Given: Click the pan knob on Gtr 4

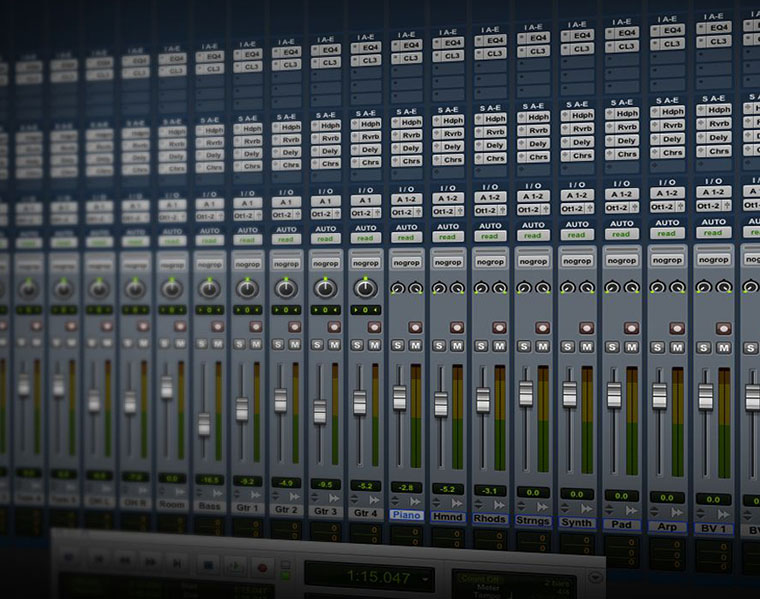Looking at the screenshot, I should pos(366,288).
